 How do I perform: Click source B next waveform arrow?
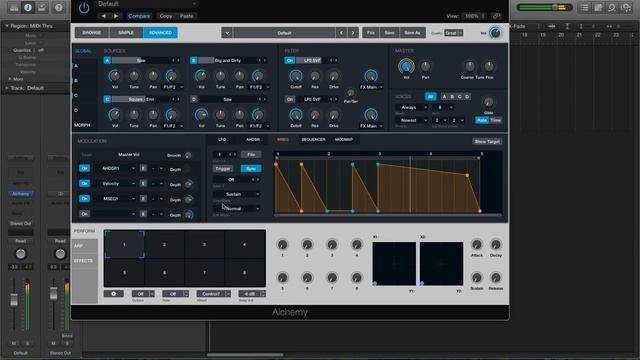click(265, 60)
